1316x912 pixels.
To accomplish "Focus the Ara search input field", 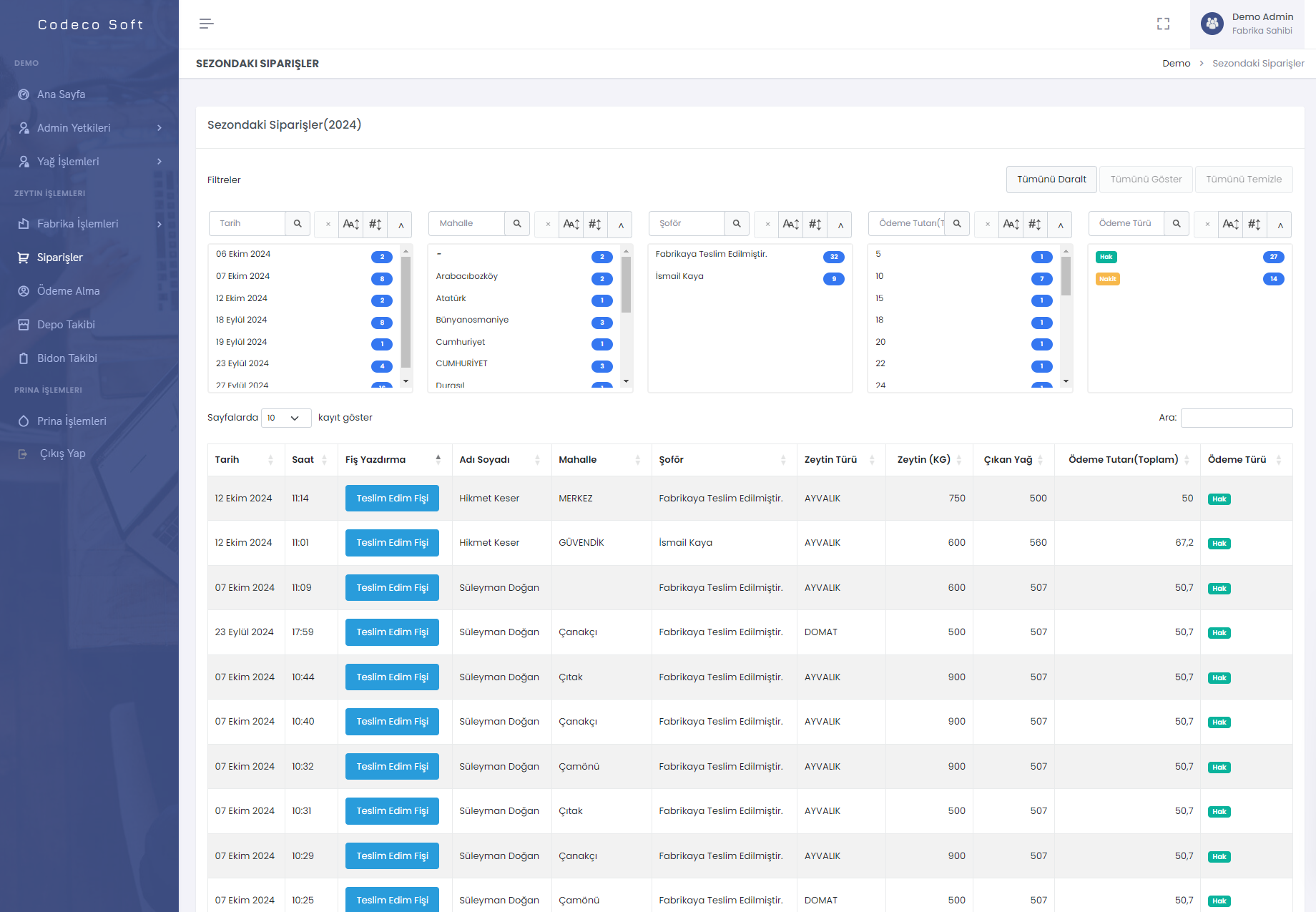I will pos(1236,418).
